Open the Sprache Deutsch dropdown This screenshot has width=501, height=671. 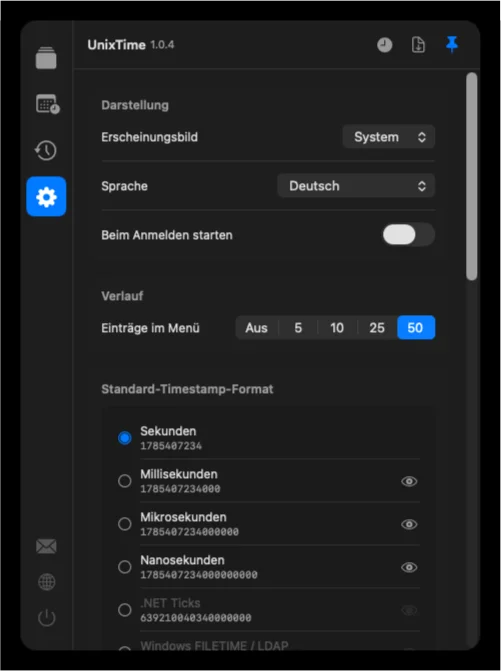pos(356,186)
